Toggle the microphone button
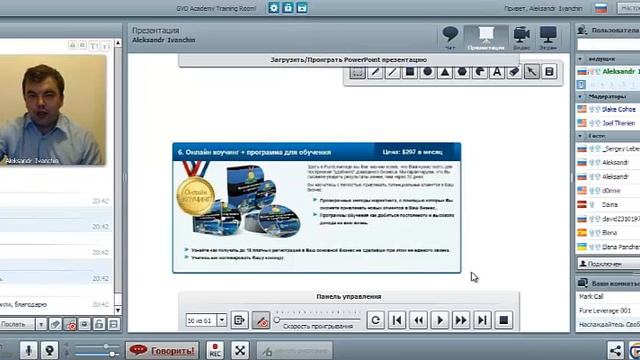The width and height of the screenshot is (640, 360). point(29,350)
